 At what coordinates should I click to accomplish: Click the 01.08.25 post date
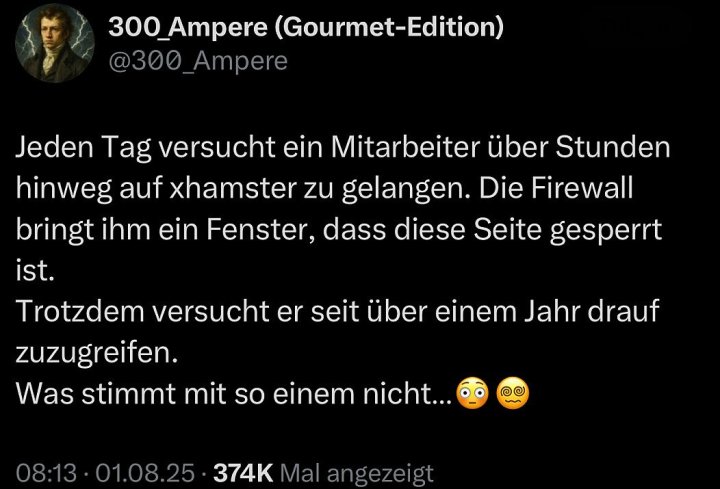(x=145, y=473)
